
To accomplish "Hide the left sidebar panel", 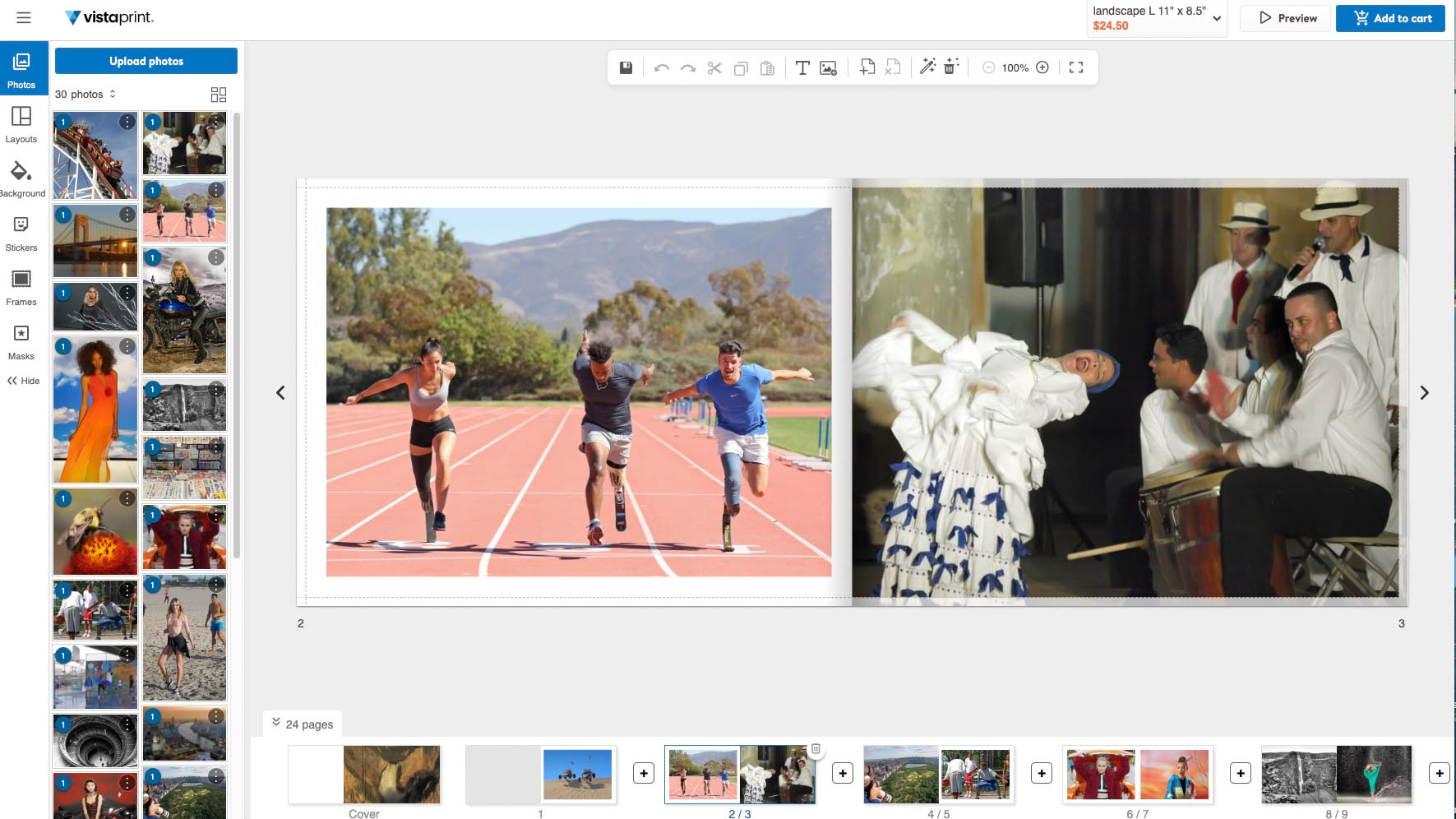I will [23, 381].
